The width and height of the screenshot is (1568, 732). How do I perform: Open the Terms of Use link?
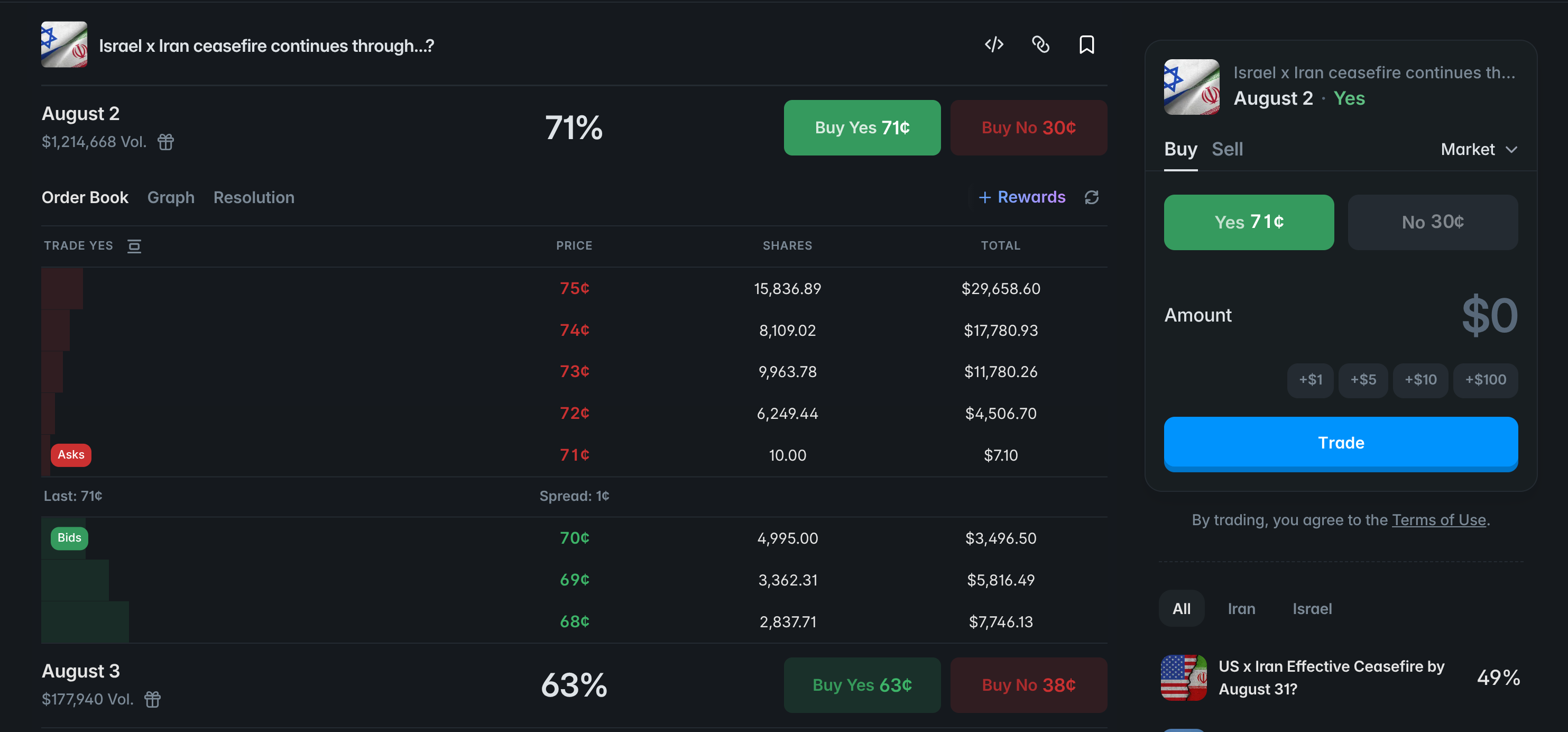pyautogui.click(x=1439, y=520)
